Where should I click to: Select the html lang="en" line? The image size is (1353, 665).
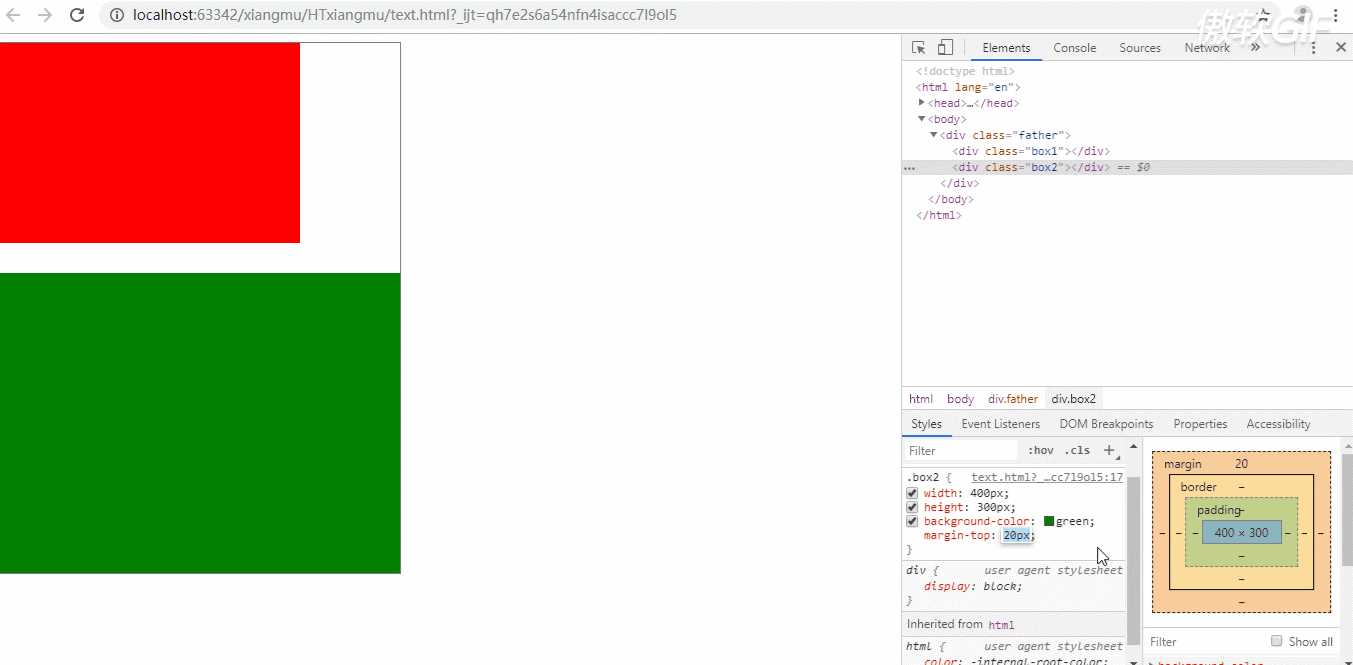(968, 87)
